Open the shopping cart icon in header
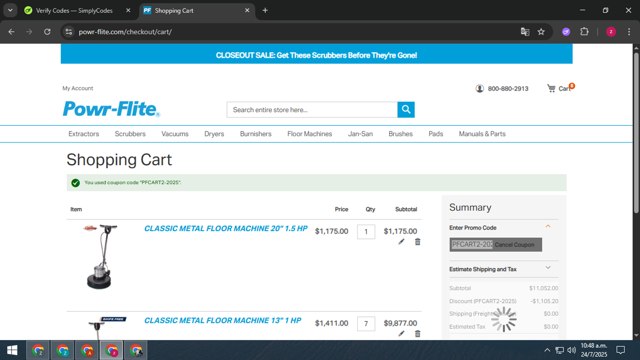Viewport: 640px width, 360px height. (x=551, y=88)
